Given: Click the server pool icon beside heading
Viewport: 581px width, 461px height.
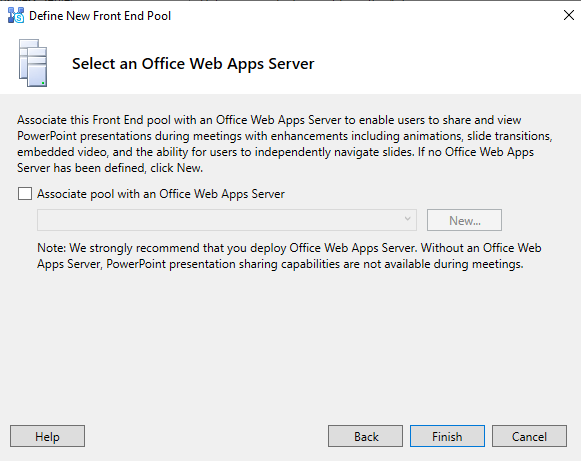Looking at the screenshot, I should click(x=33, y=63).
